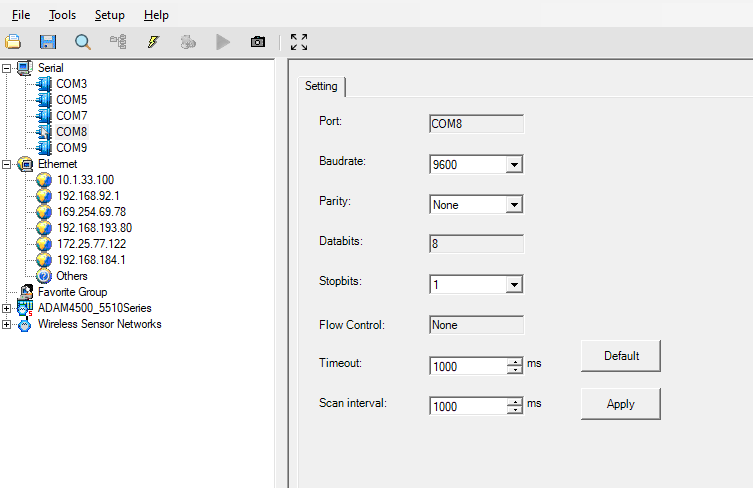Click the network tree toolbar icon
753x488 pixels.
[x=118, y=42]
